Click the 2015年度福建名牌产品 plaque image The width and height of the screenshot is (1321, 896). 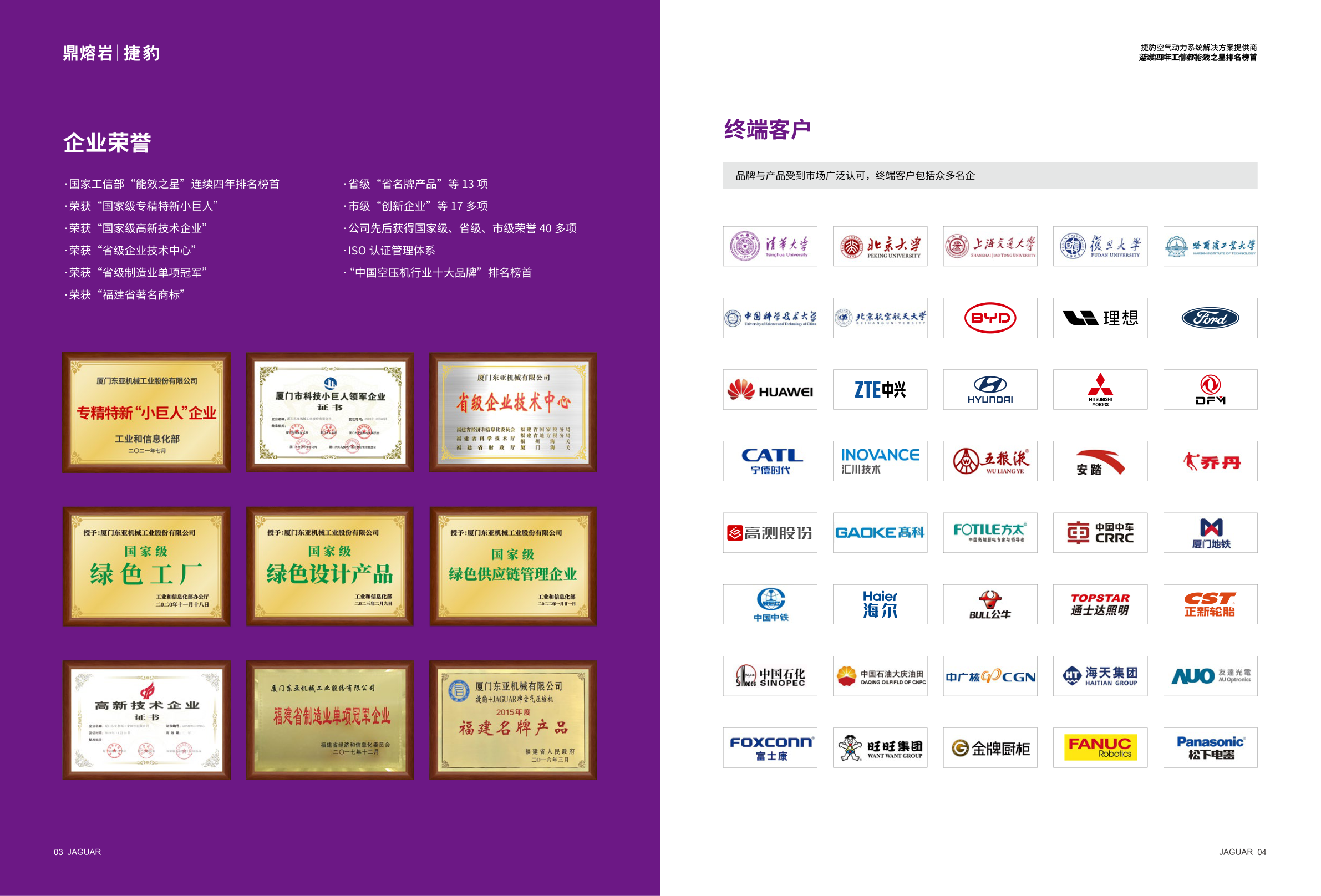click(x=514, y=720)
